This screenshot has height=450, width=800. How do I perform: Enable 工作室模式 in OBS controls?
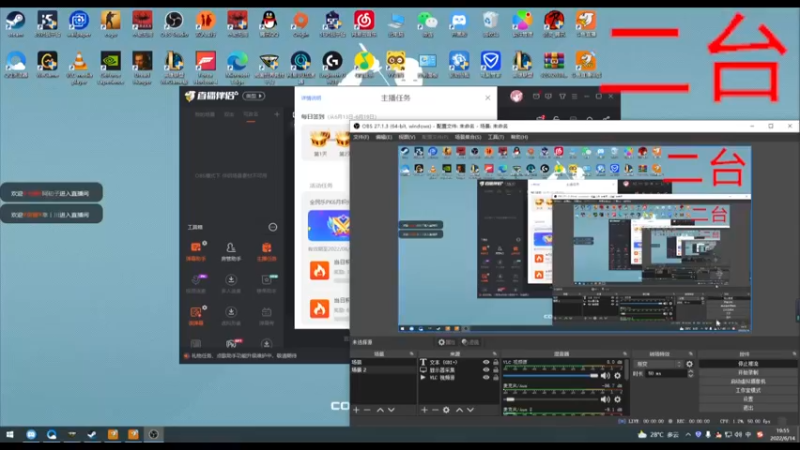pyautogui.click(x=747, y=390)
